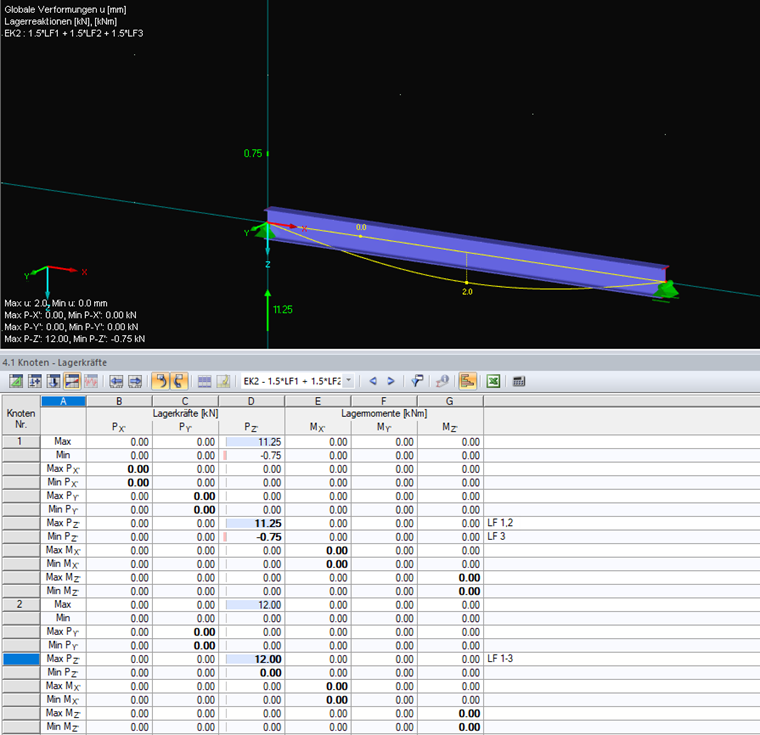
Task: Export table to Excel
Action: (493, 381)
